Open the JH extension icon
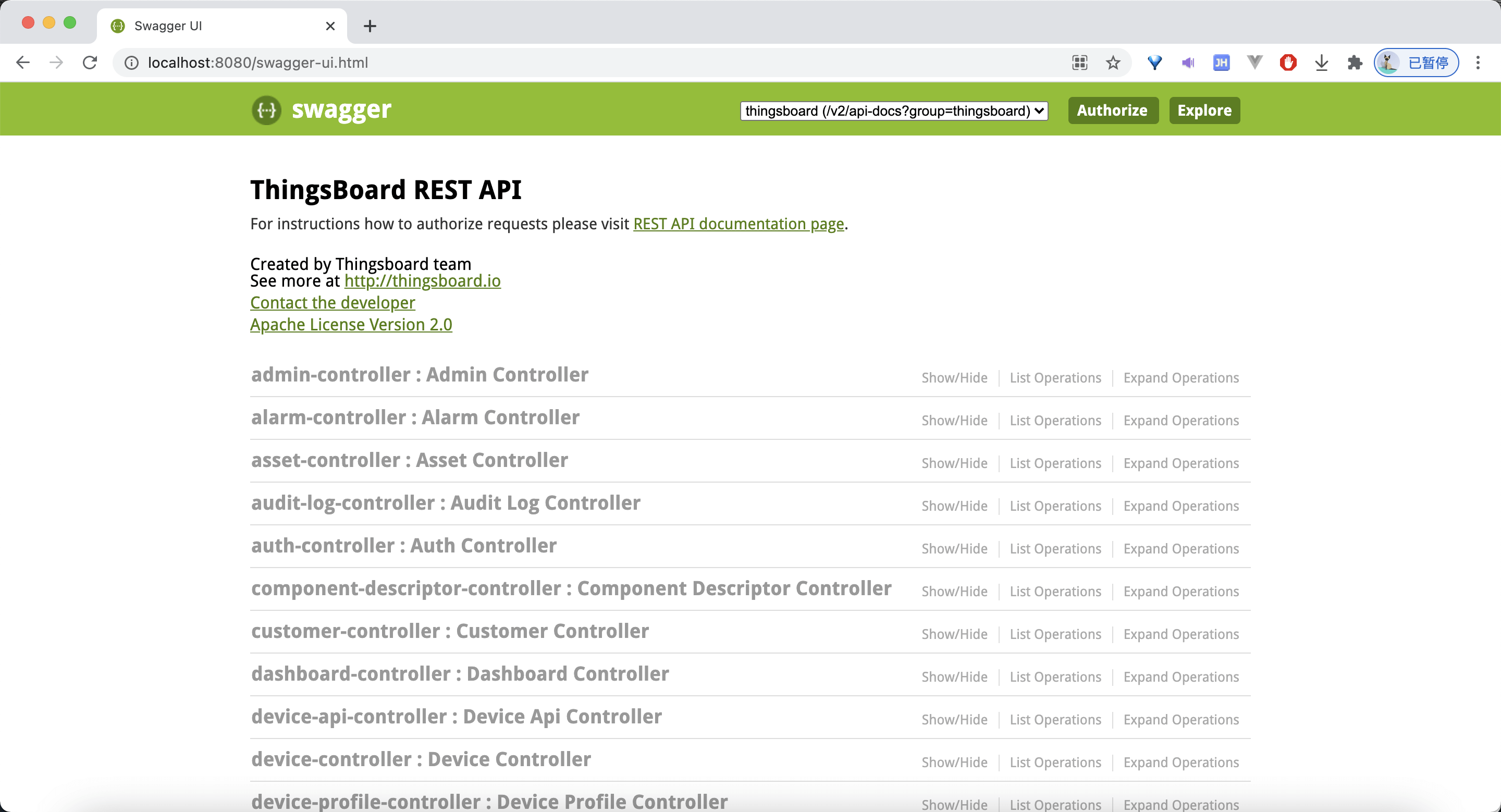Image resolution: width=1501 pixels, height=812 pixels. 1221,63
